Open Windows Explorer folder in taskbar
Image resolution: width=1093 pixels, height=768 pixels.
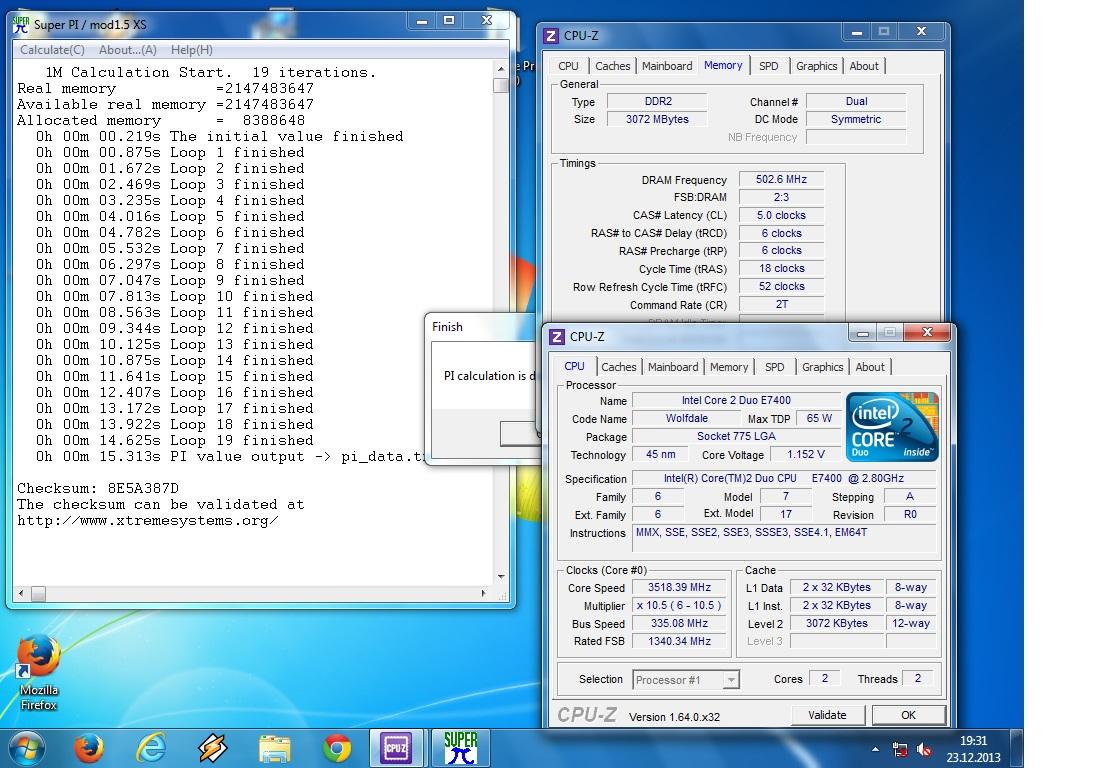click(x=275, y=749)
